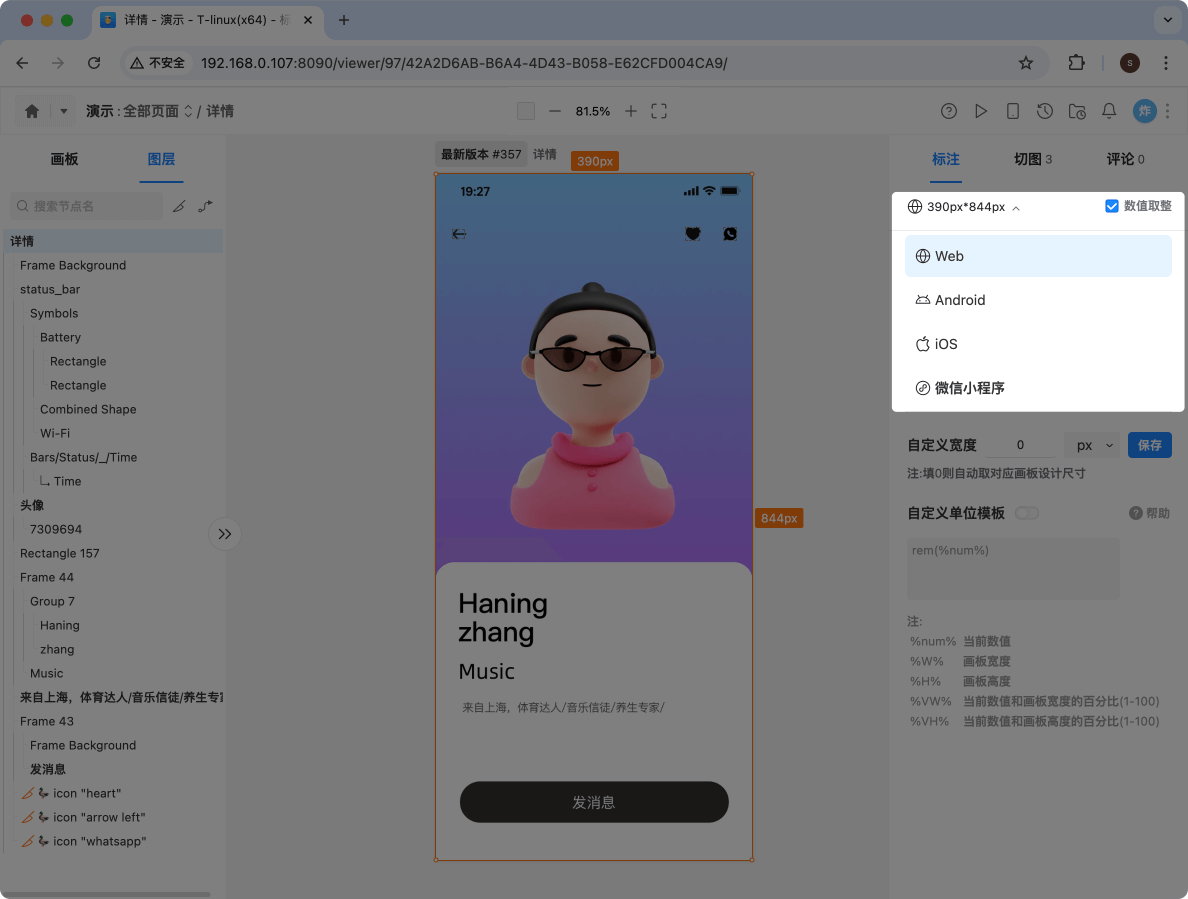
Task: Click the 保存 button
Action: coord(1149,445)
